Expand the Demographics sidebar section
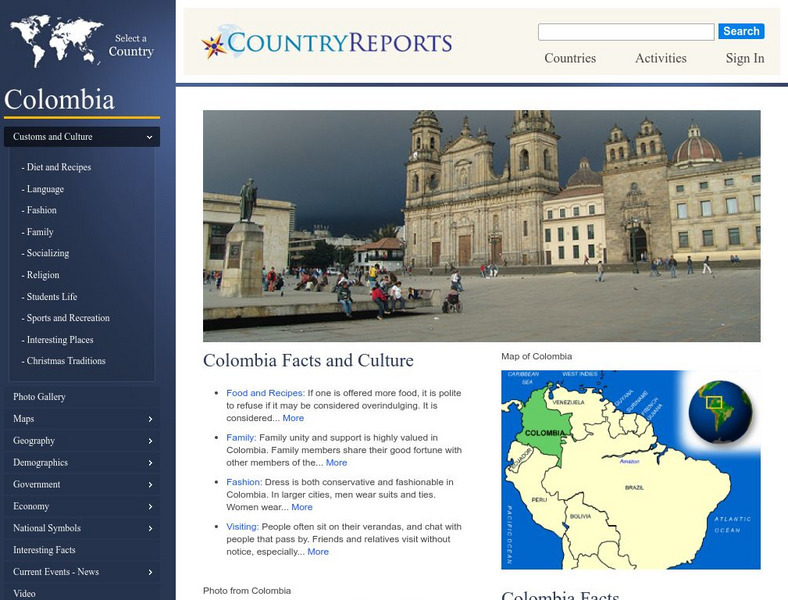Image resolution: width=788 pixels, height=600 pixels. tap(150, 463)
